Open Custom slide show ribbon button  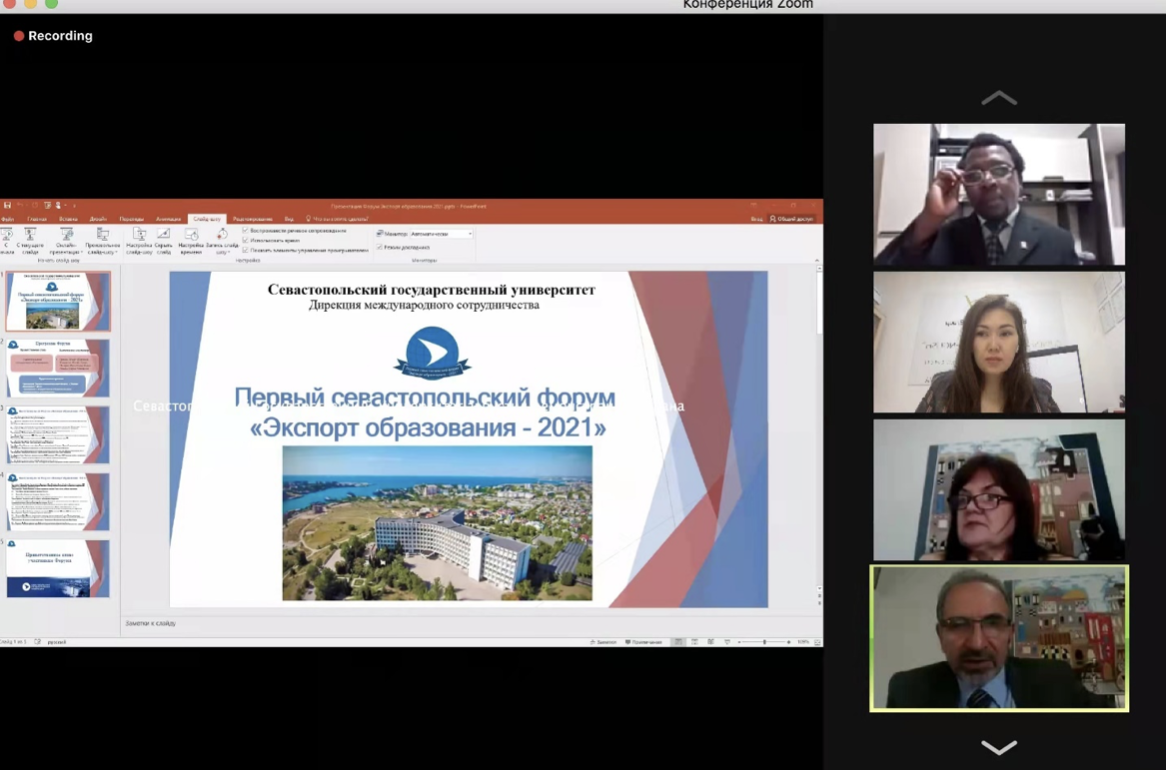tap(103, 241)
